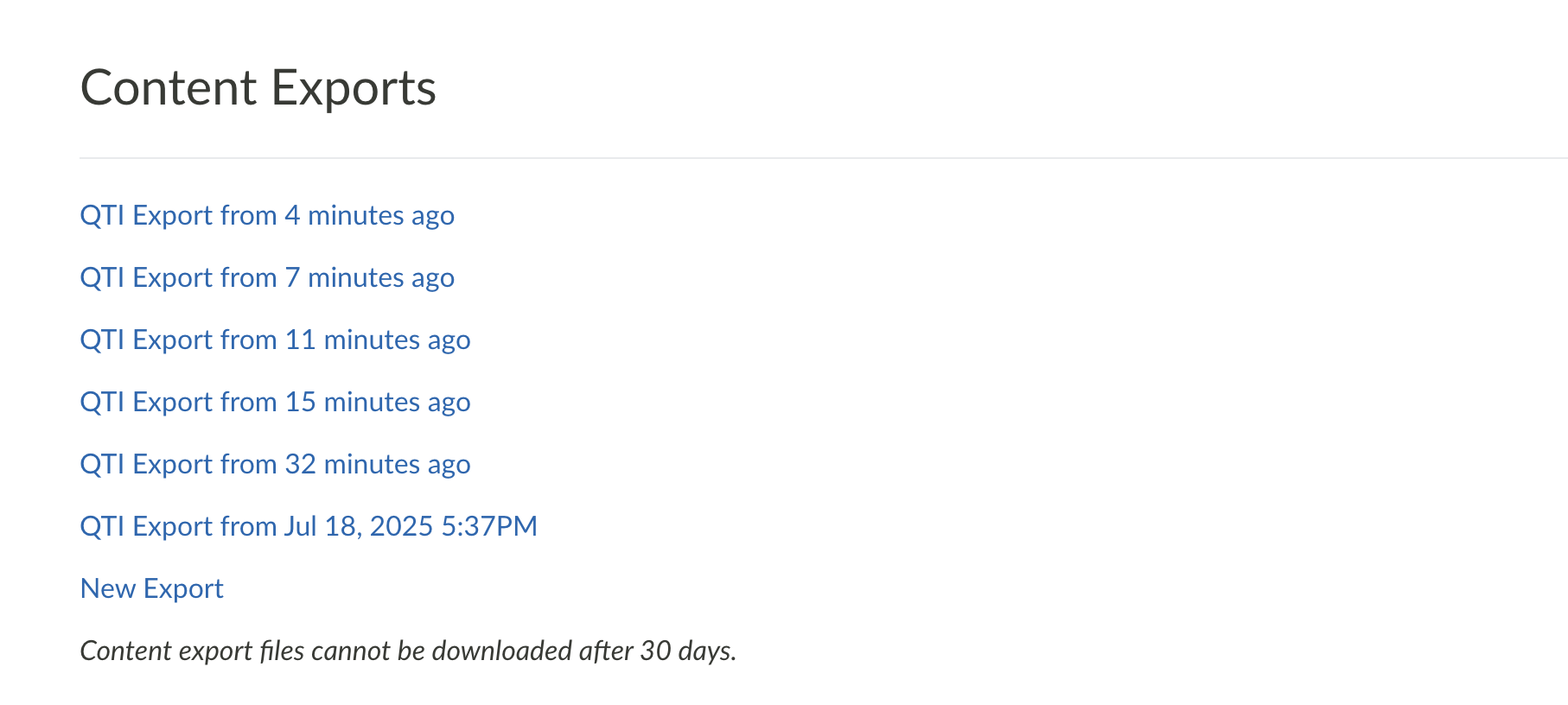Viewport: 1568px width, 705px height.
Task: Open the QTI Export from 11 minutes ago
Action: pos(275,340)
